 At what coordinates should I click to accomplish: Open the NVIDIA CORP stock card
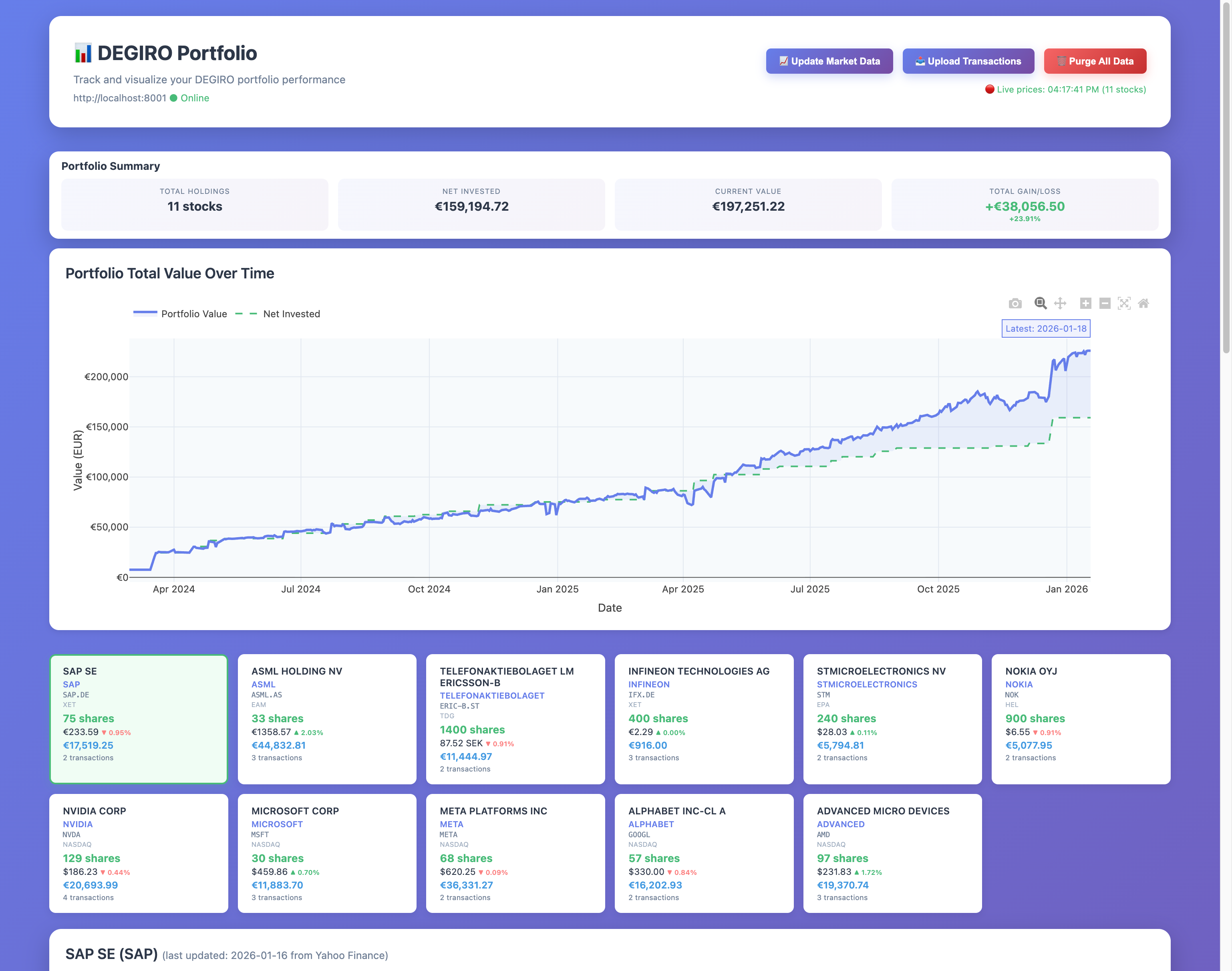tap(139, 853)
